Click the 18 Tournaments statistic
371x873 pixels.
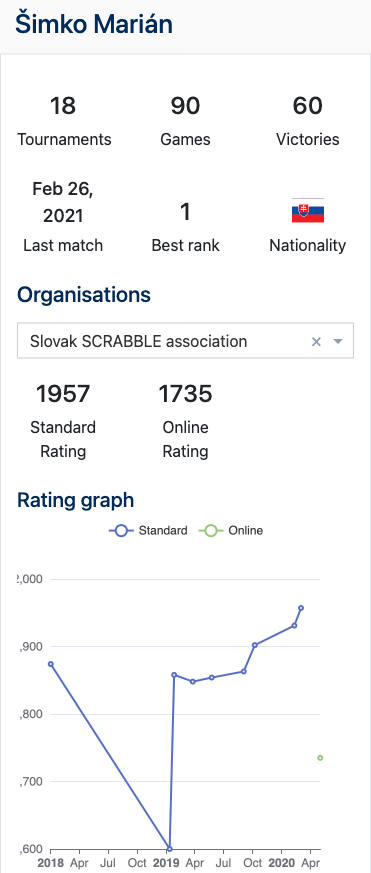[64, 121]
